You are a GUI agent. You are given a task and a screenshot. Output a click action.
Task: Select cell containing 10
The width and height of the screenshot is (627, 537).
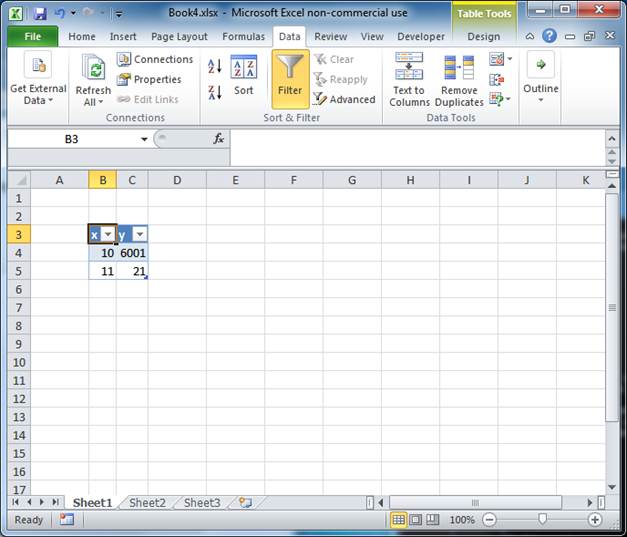pos(103,253)
